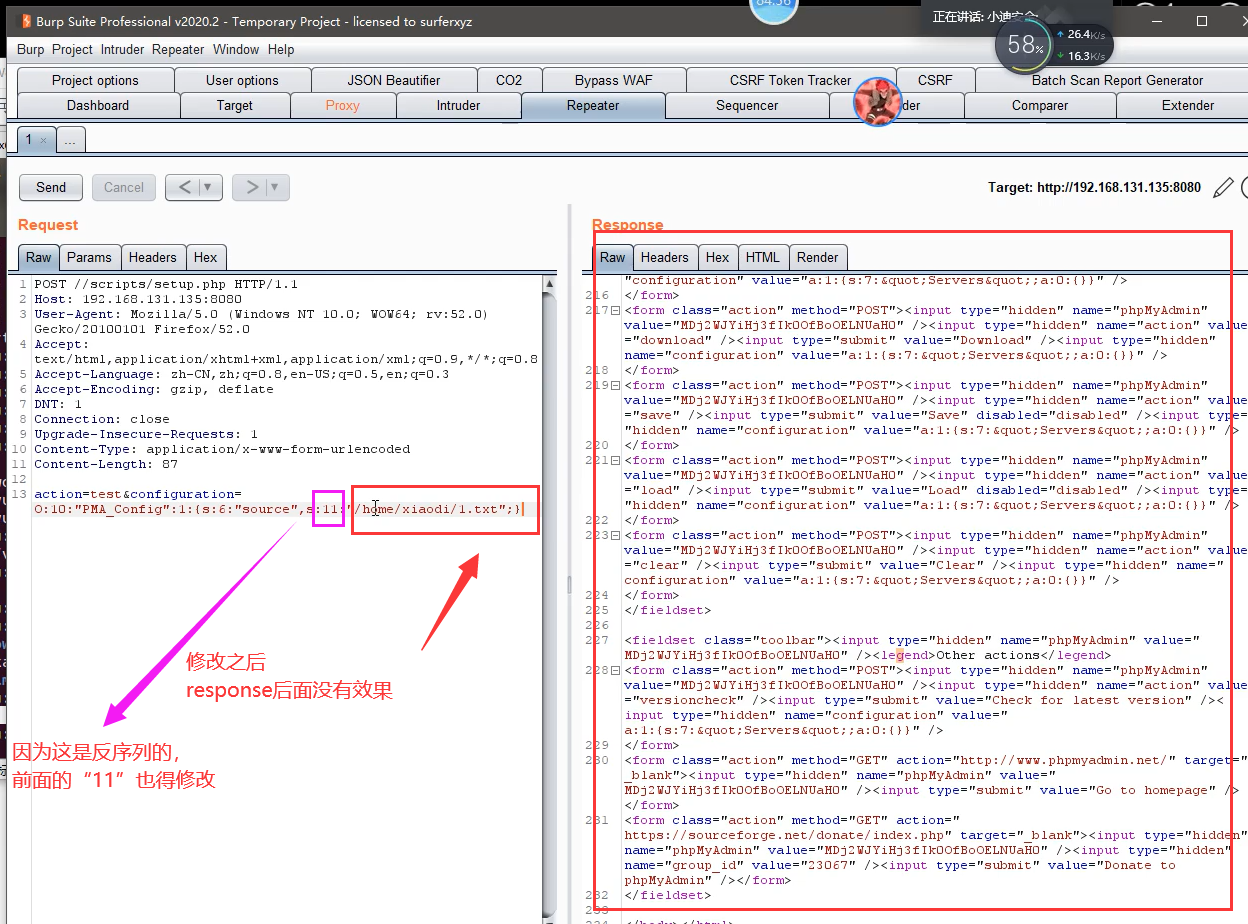1248x924 pixels.
Task: Switch to the Dashboard tab
Action: pos(98,105)
